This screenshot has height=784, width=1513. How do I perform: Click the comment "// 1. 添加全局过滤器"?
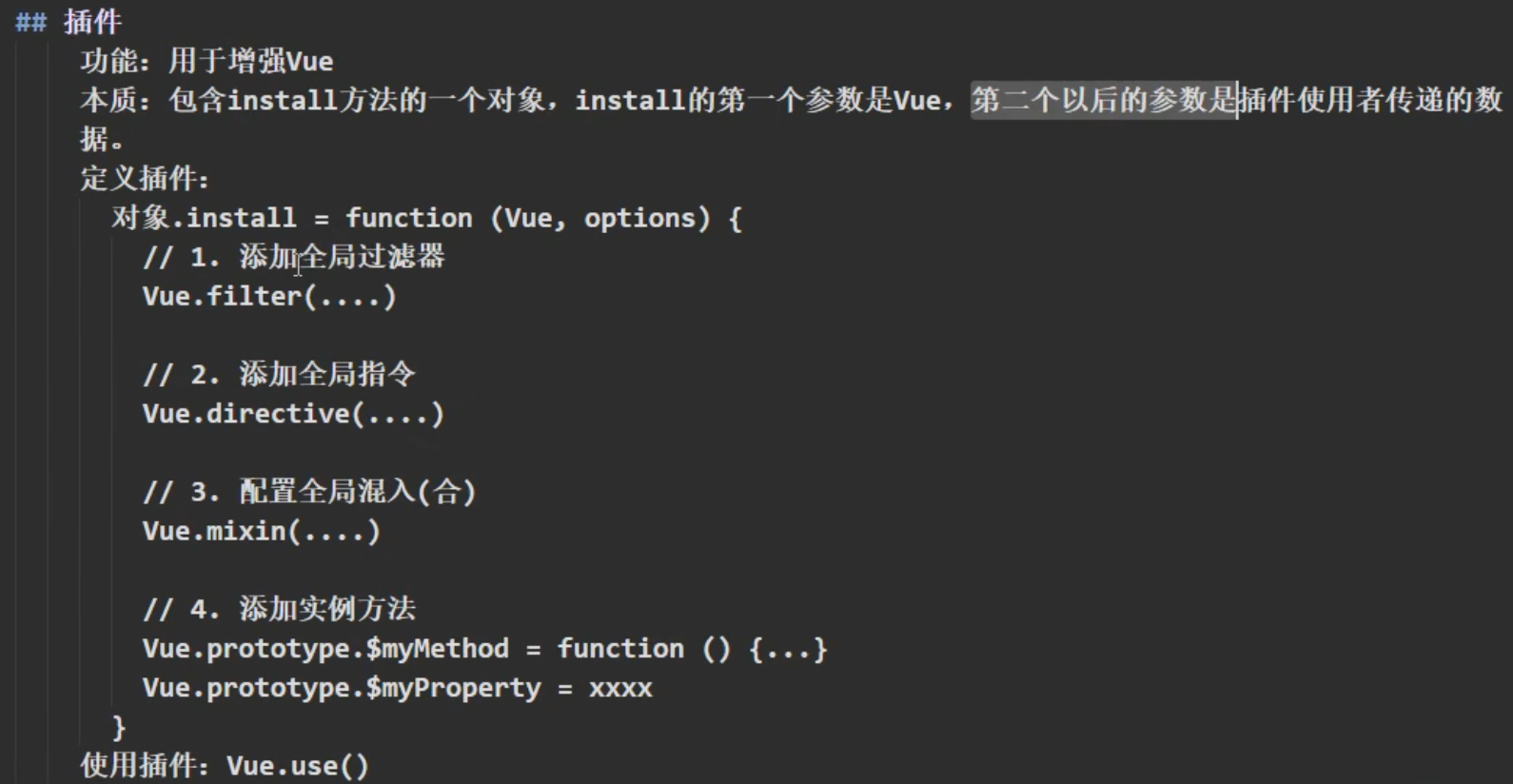coord(293,257)
